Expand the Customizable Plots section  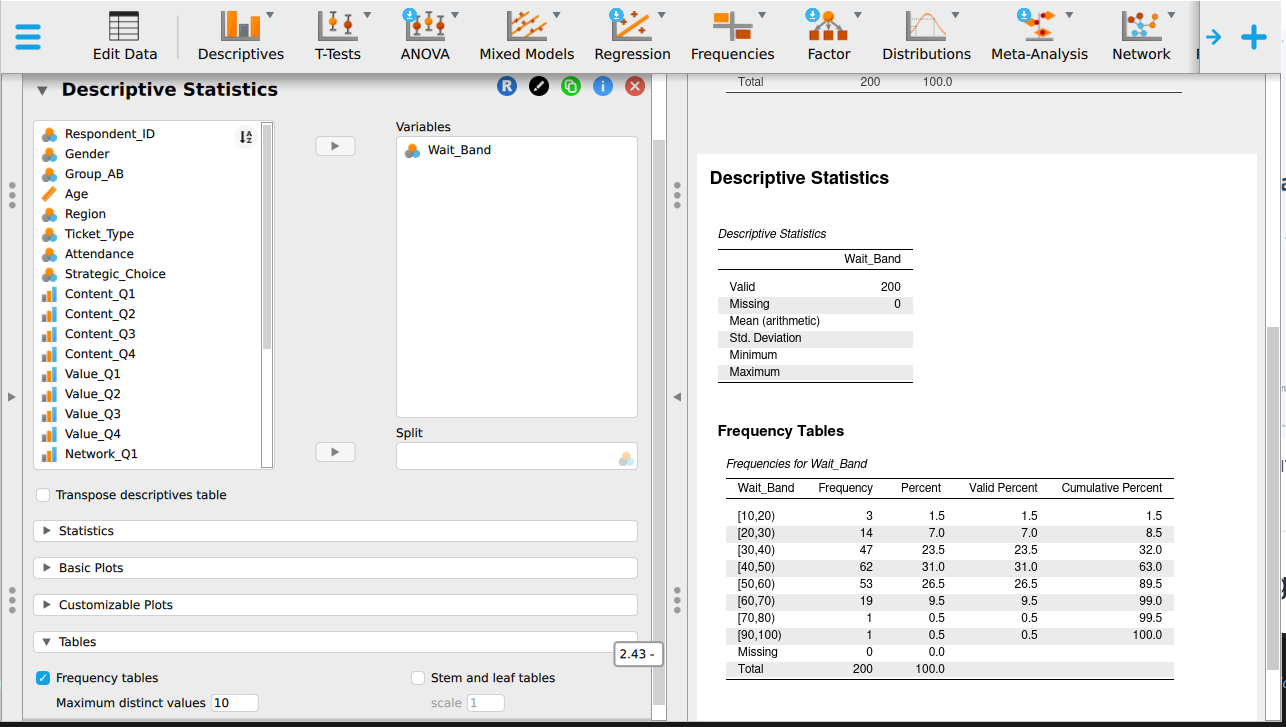(336, 605)
